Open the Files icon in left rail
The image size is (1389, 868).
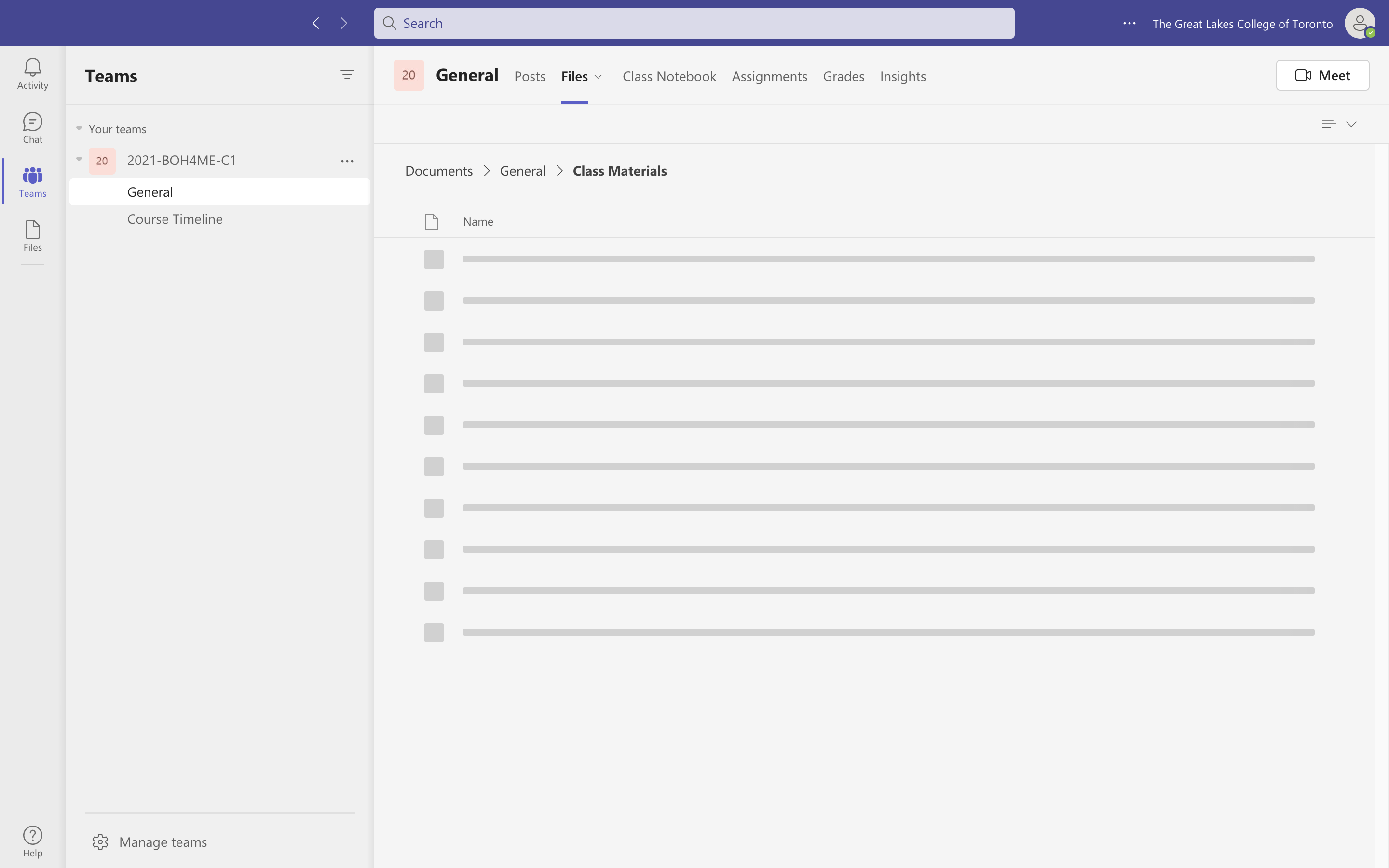[x=32, y=236]
